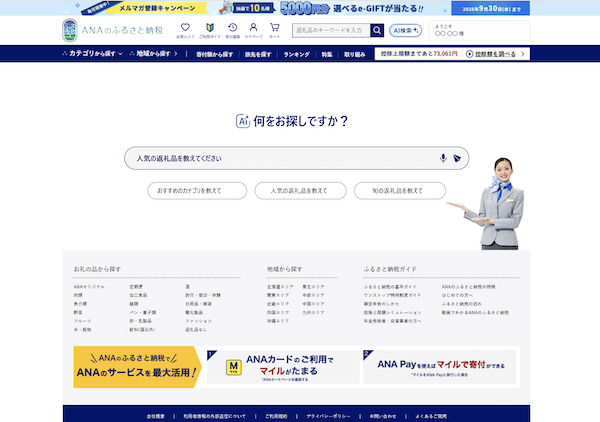Screen dimensions: 600x422
Task: Open ワンストップ特例制度ガイド link
Action: pos(392,295)
